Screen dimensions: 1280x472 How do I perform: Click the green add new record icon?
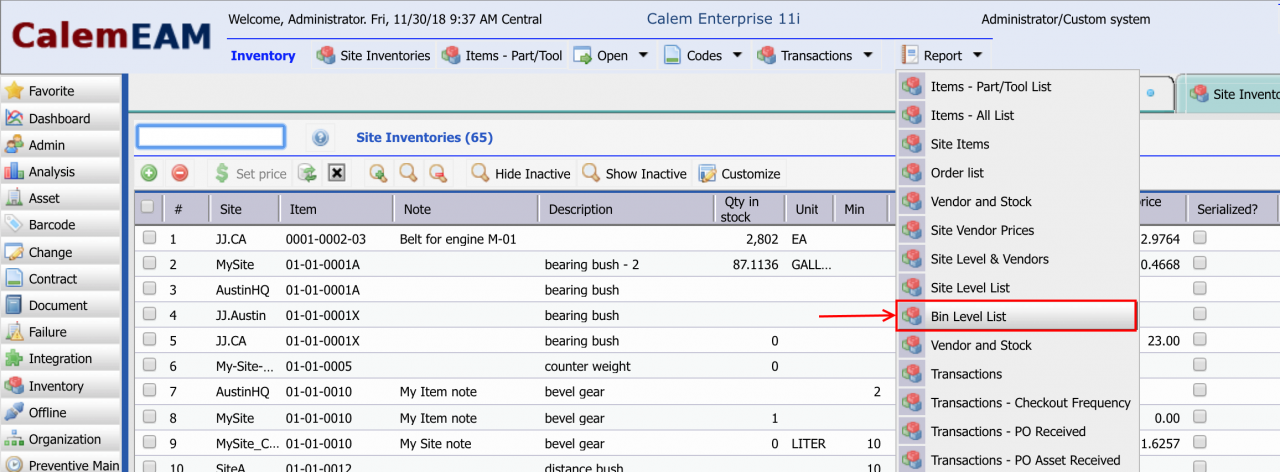click(x=149, y=173)
